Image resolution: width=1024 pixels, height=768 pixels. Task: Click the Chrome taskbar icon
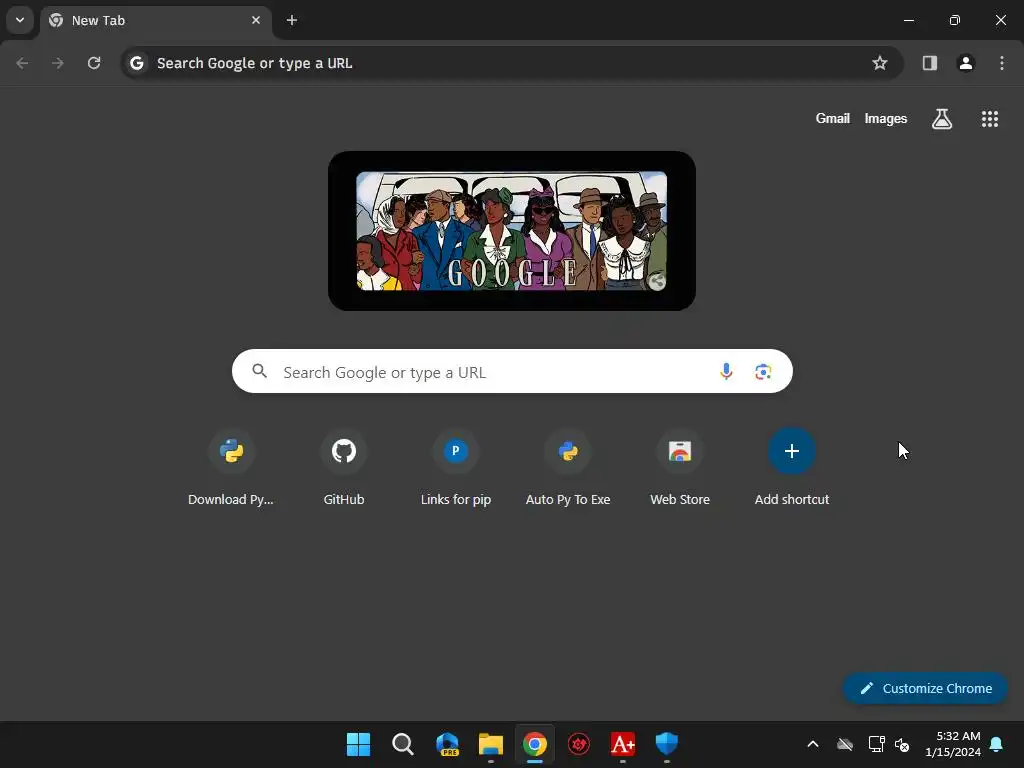click(x=535, y=744)
